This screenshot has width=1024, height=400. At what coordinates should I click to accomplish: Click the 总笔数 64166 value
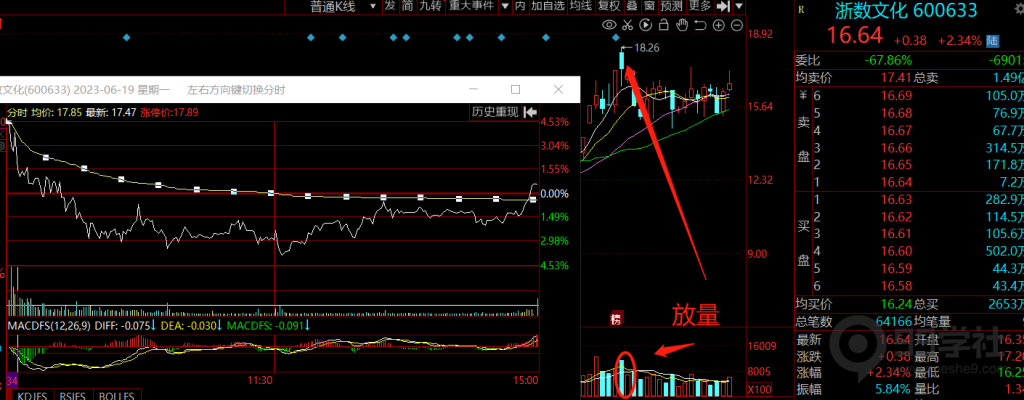click(891, 322)
